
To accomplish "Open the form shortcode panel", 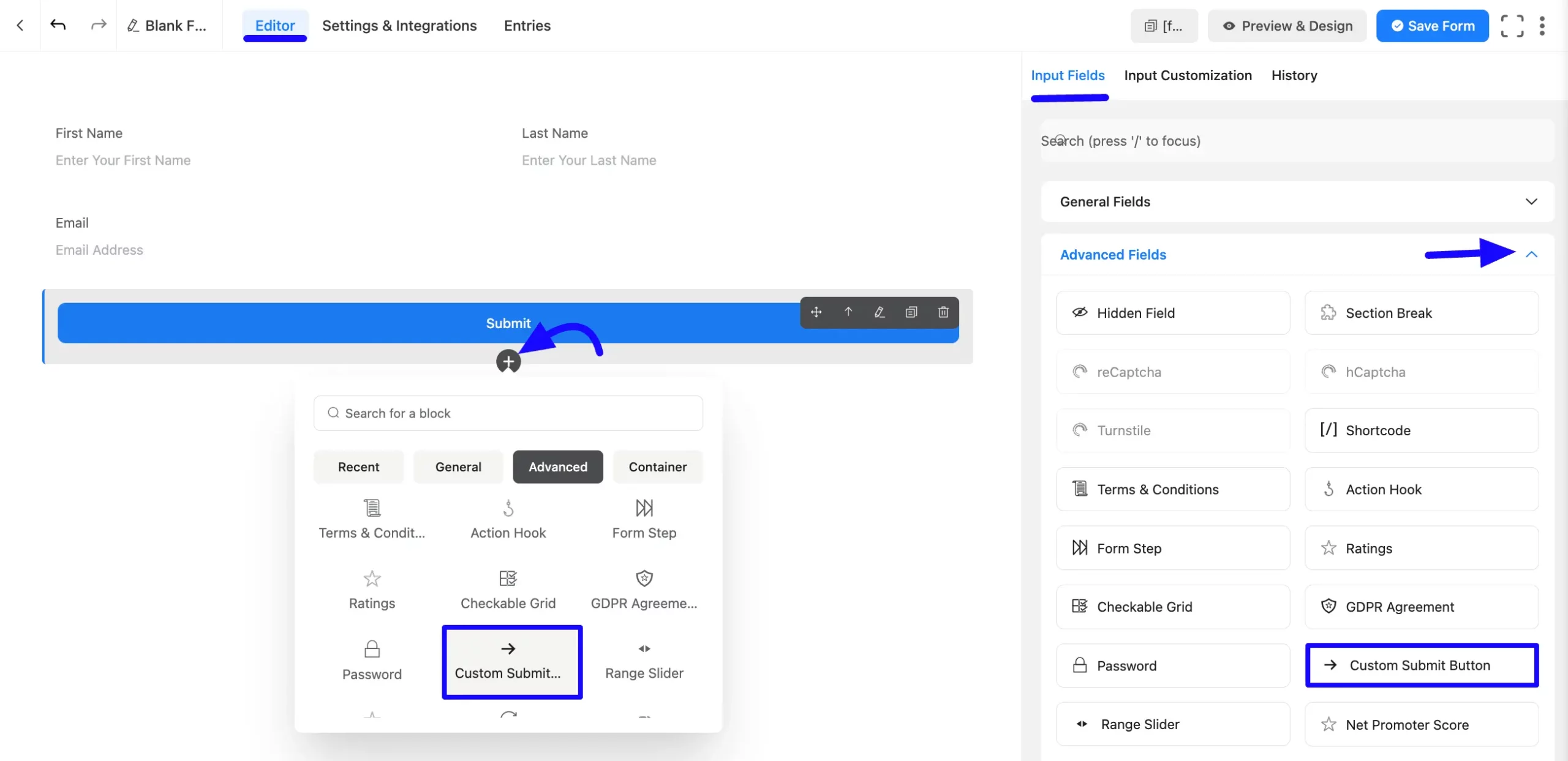I will [x=1163, y=26].
